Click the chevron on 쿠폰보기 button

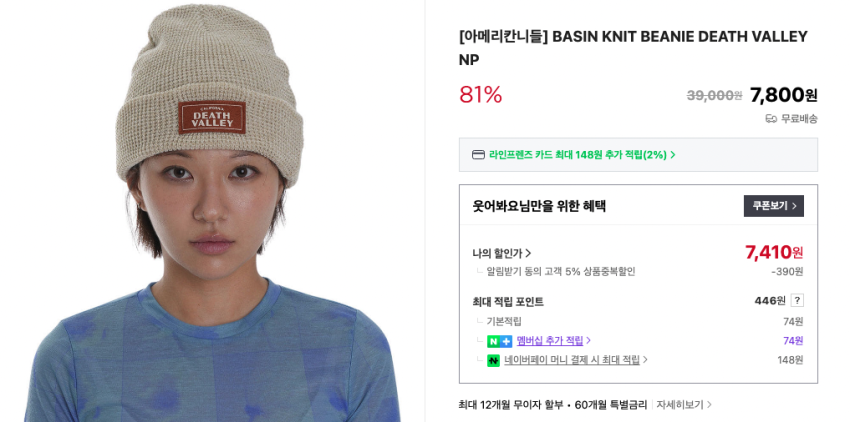tap(794, 206)
